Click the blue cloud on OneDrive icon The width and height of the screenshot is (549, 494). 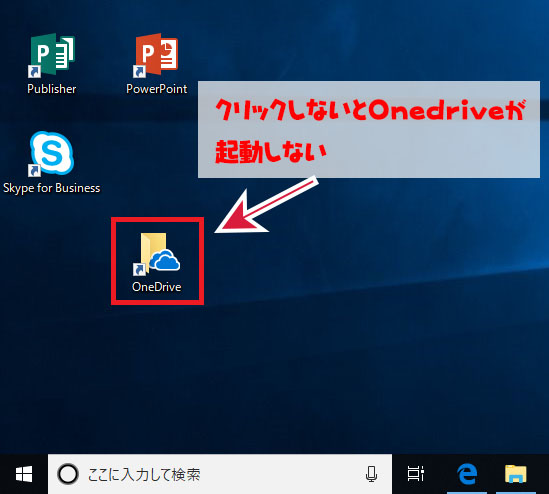165,260
